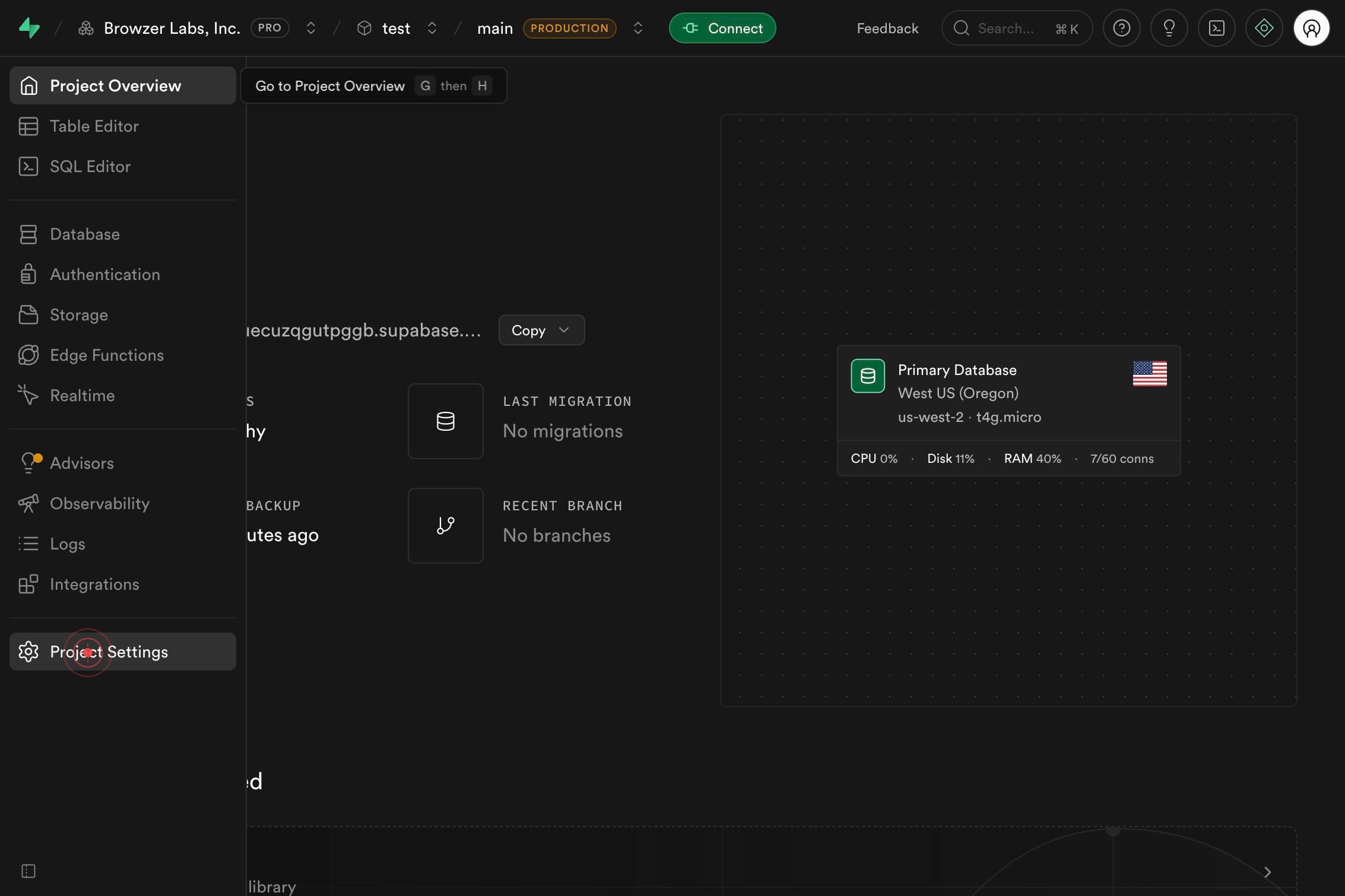Click the Logs list icon
Image resolution: width=1345 pixels, height=896 pixels.
28,544
